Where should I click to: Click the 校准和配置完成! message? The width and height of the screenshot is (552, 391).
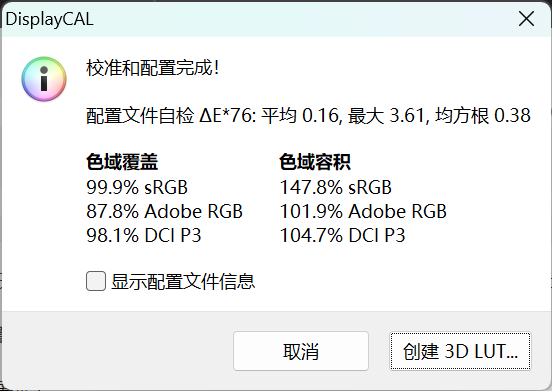(153, 68)
